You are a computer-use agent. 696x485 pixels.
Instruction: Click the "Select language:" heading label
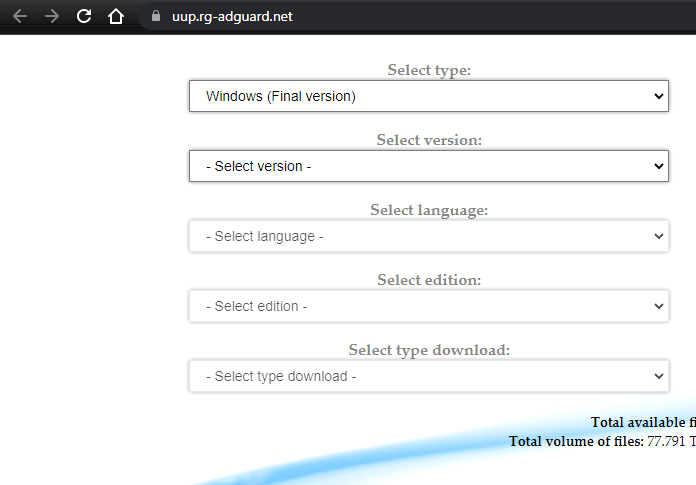429,210
